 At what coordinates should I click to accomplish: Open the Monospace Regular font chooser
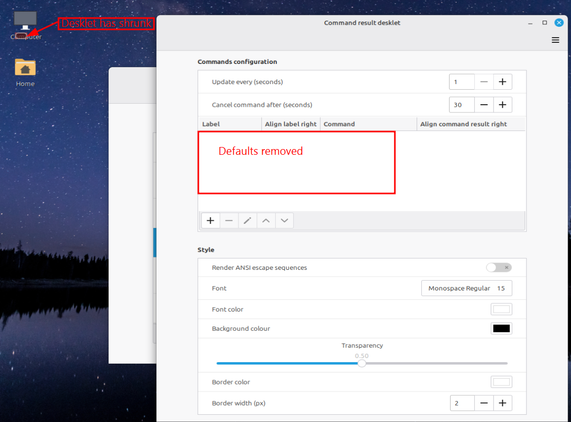466,288
